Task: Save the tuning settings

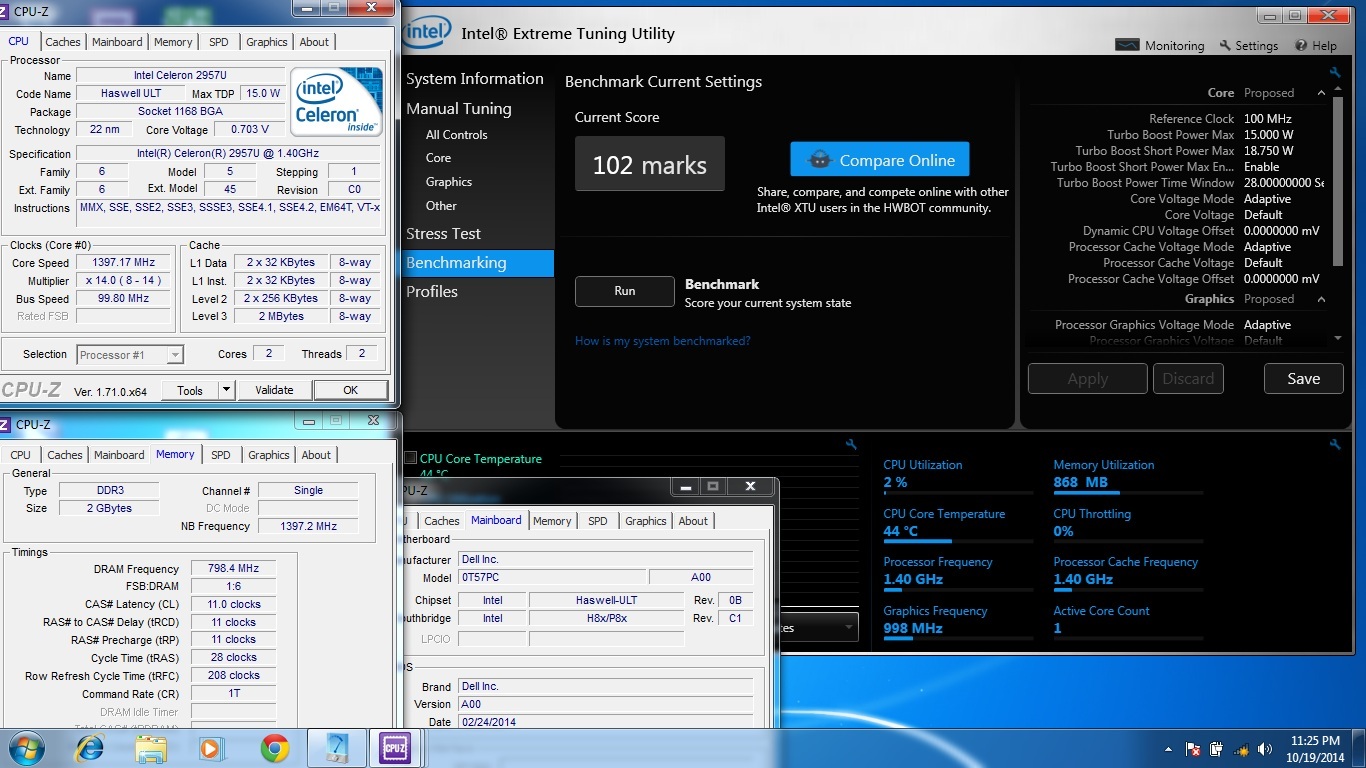Action: 1304,379
